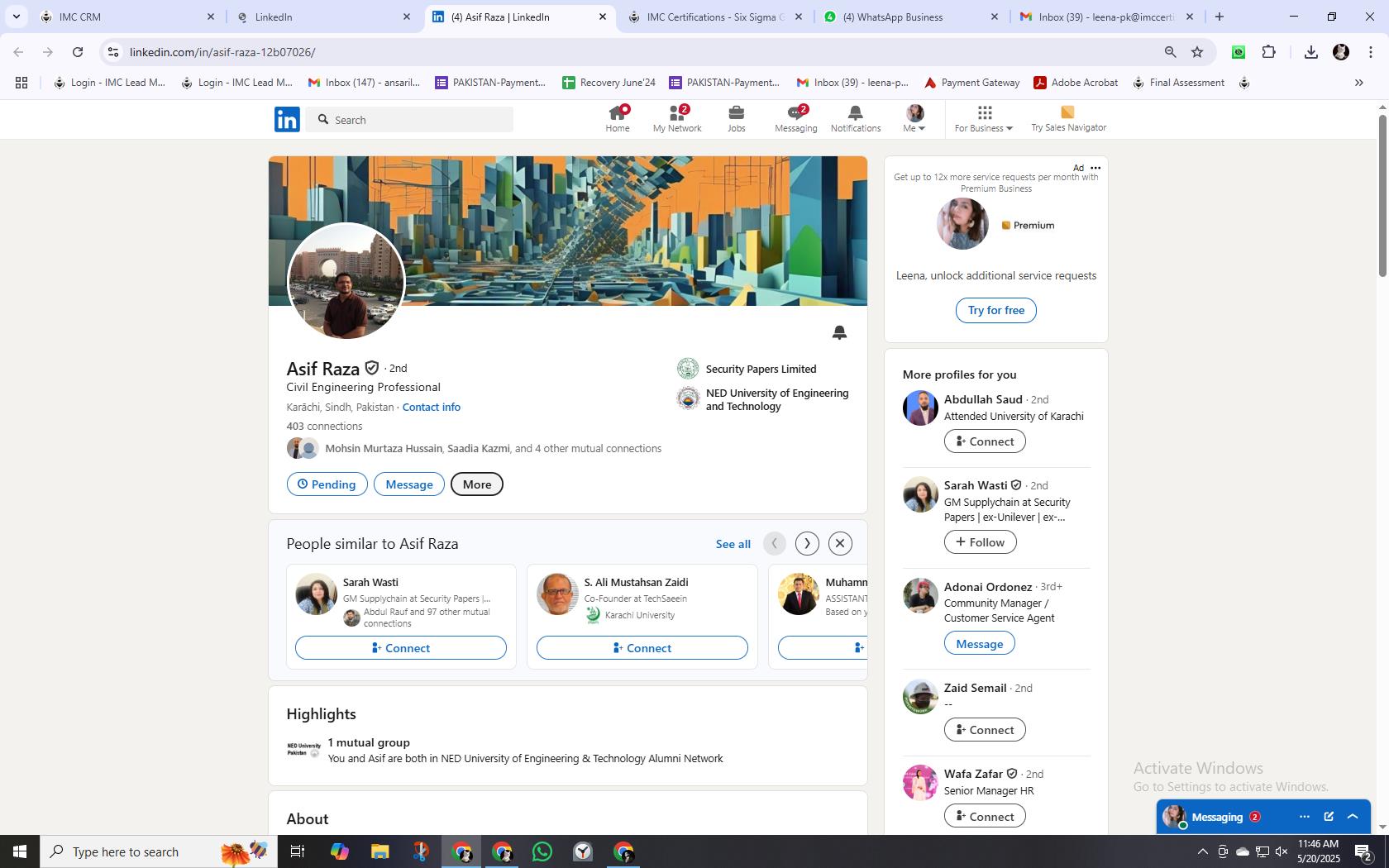Dismiss People similar to Asif Raza section
Image resolution: width=1389 pixels, height=868 pixels.
840,543
